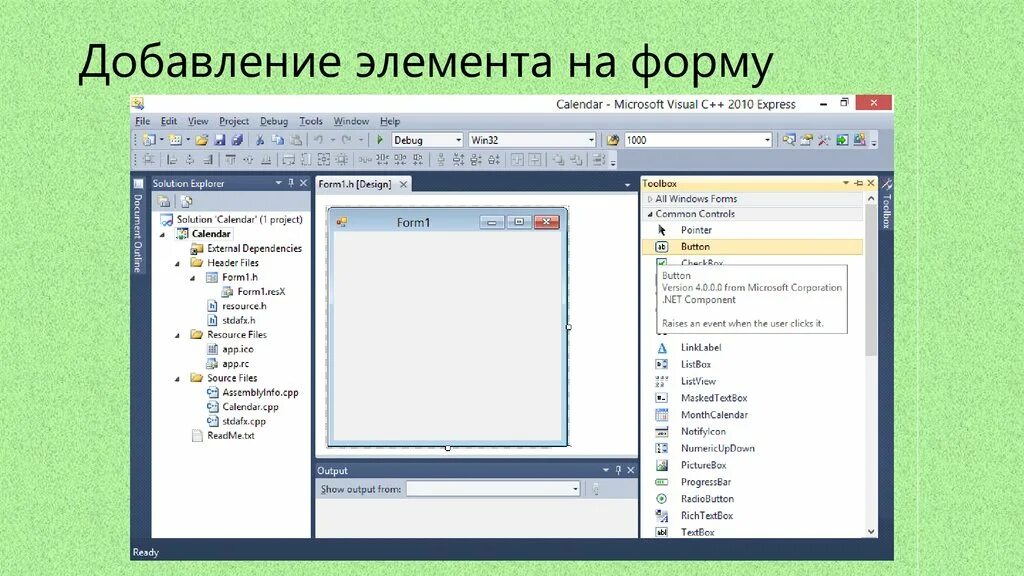The width and height of the screenshot is (1024, 576).
Task: Click the Save All icon
Action: click(x=237, y=140)
